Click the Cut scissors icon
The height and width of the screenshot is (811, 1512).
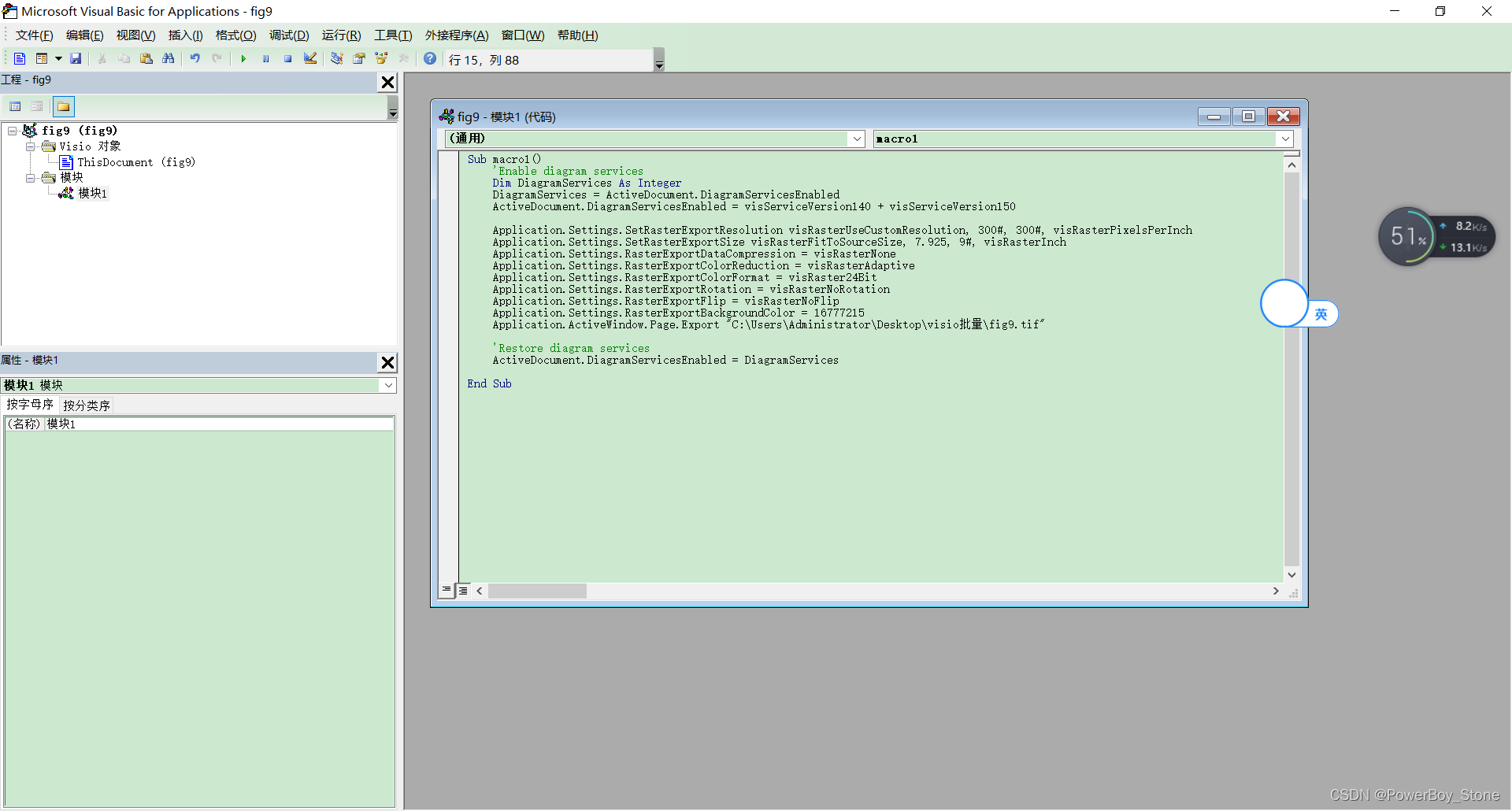[102, 59]
